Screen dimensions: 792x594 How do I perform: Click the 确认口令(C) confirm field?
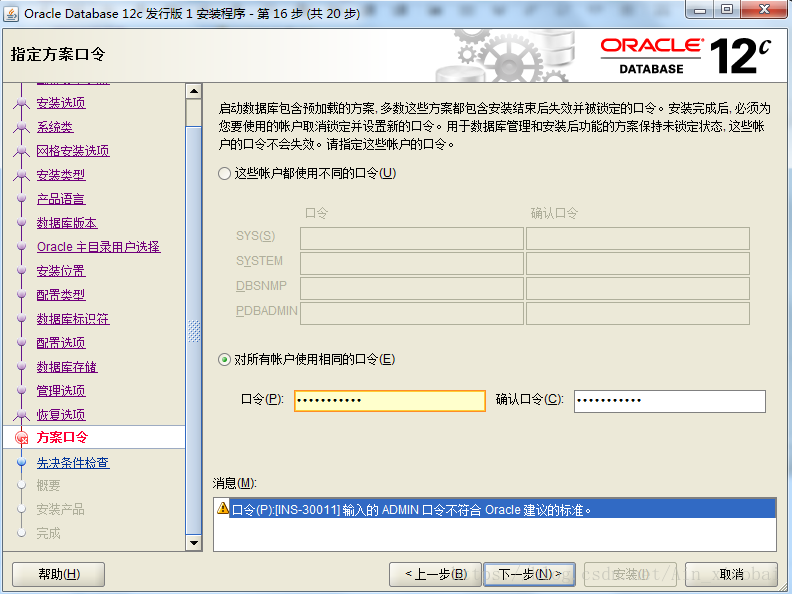tap(669, 401)
